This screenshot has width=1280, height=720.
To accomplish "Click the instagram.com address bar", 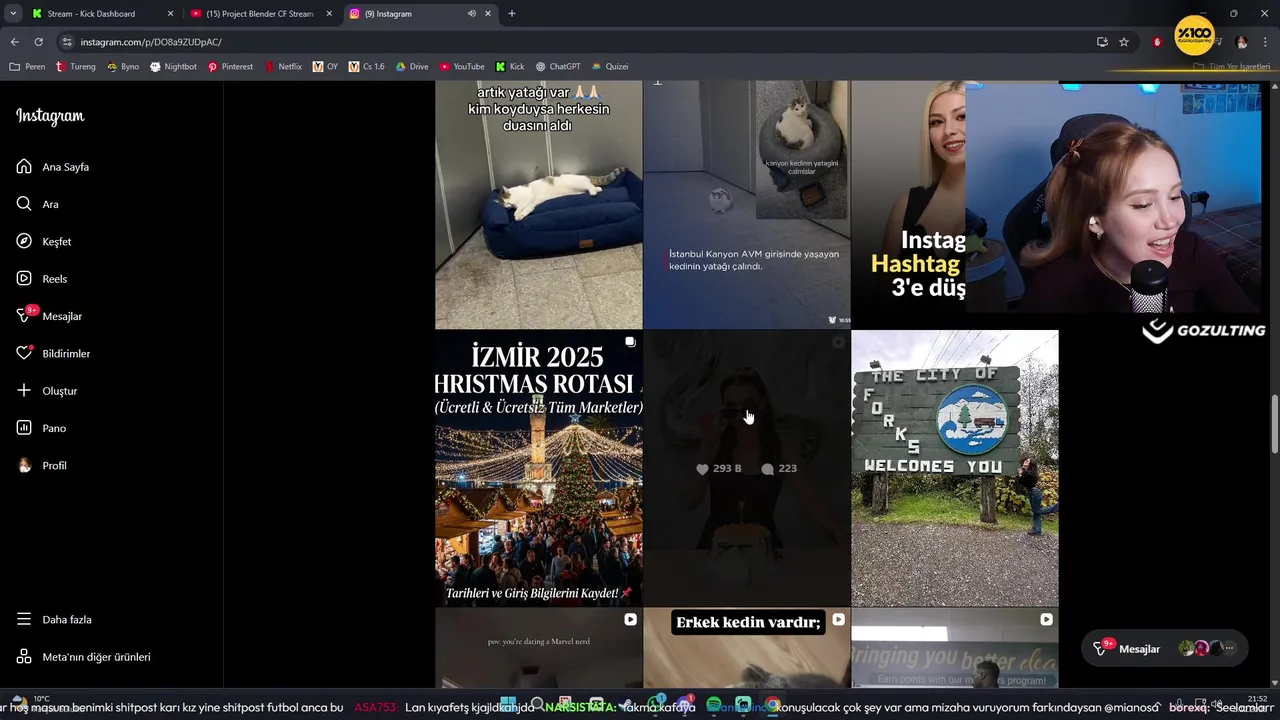I will click(580, 42).
